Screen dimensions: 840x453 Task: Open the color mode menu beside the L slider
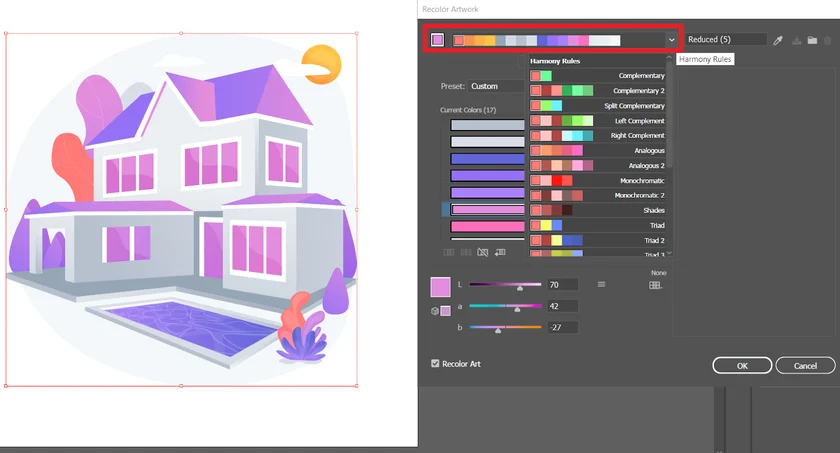[x=601, y=285]
